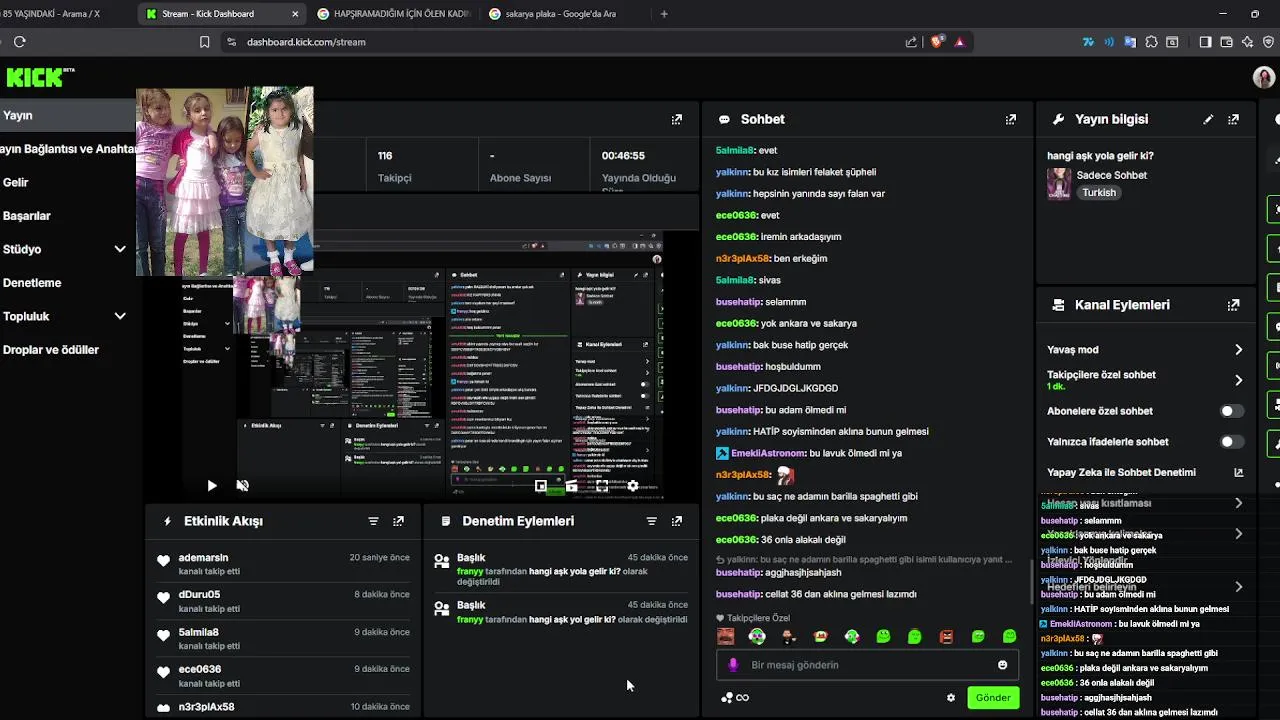Click the Sadece Sohbet category thumbnail
This screenshot has height=720, width=1280.
click(1059, 183)
